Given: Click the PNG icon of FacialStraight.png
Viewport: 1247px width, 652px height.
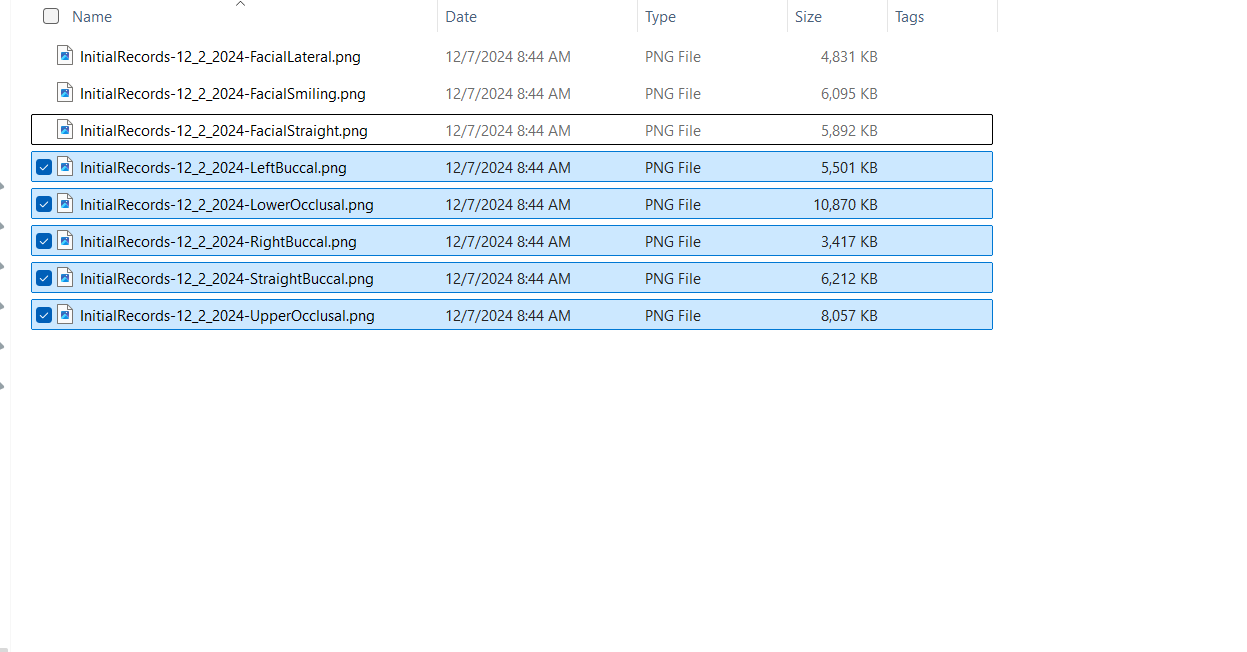Looking at the screenshot, I should (x=65, y=130).
